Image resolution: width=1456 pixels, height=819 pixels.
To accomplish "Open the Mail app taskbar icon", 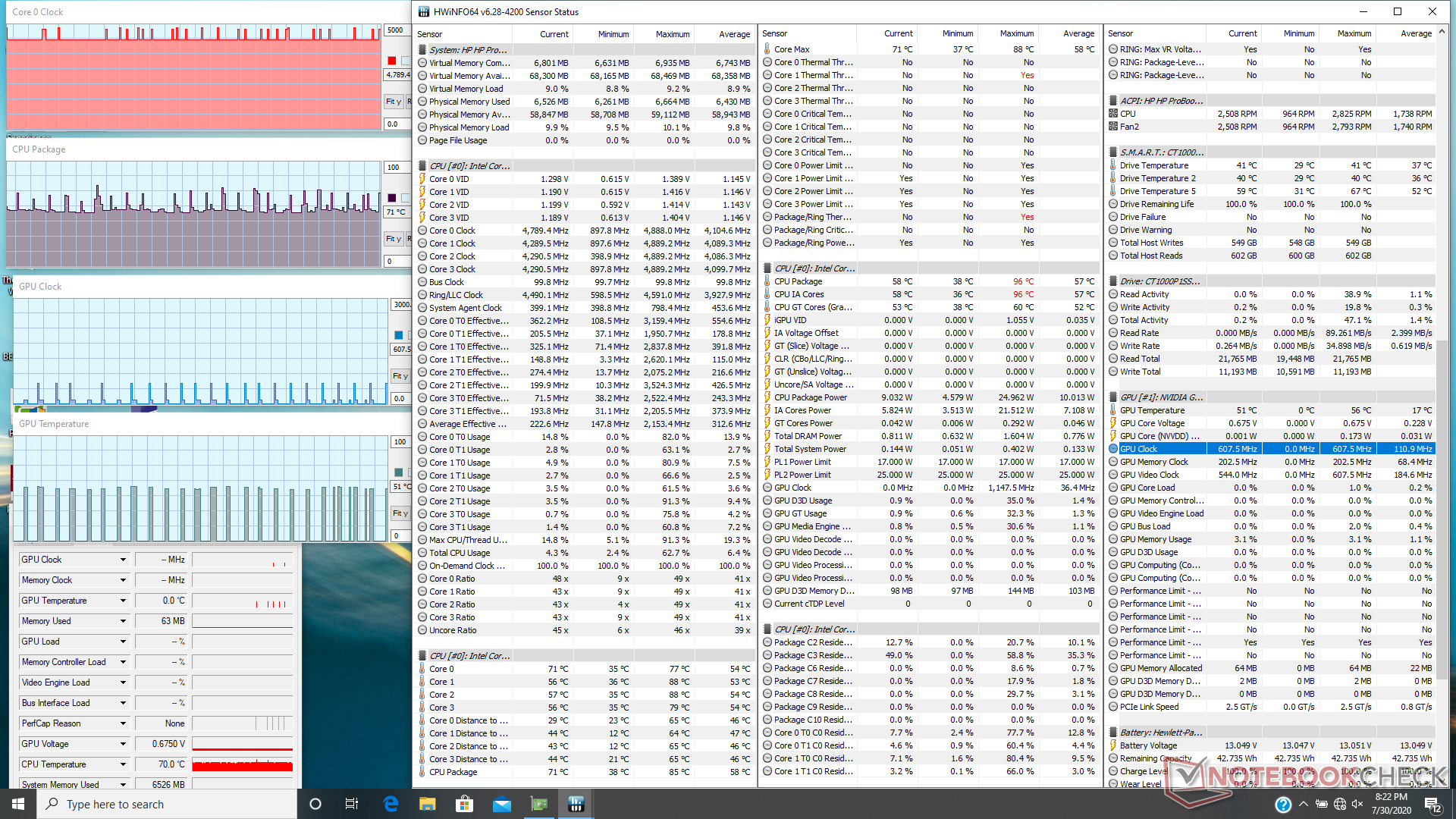I will (501, 804).
